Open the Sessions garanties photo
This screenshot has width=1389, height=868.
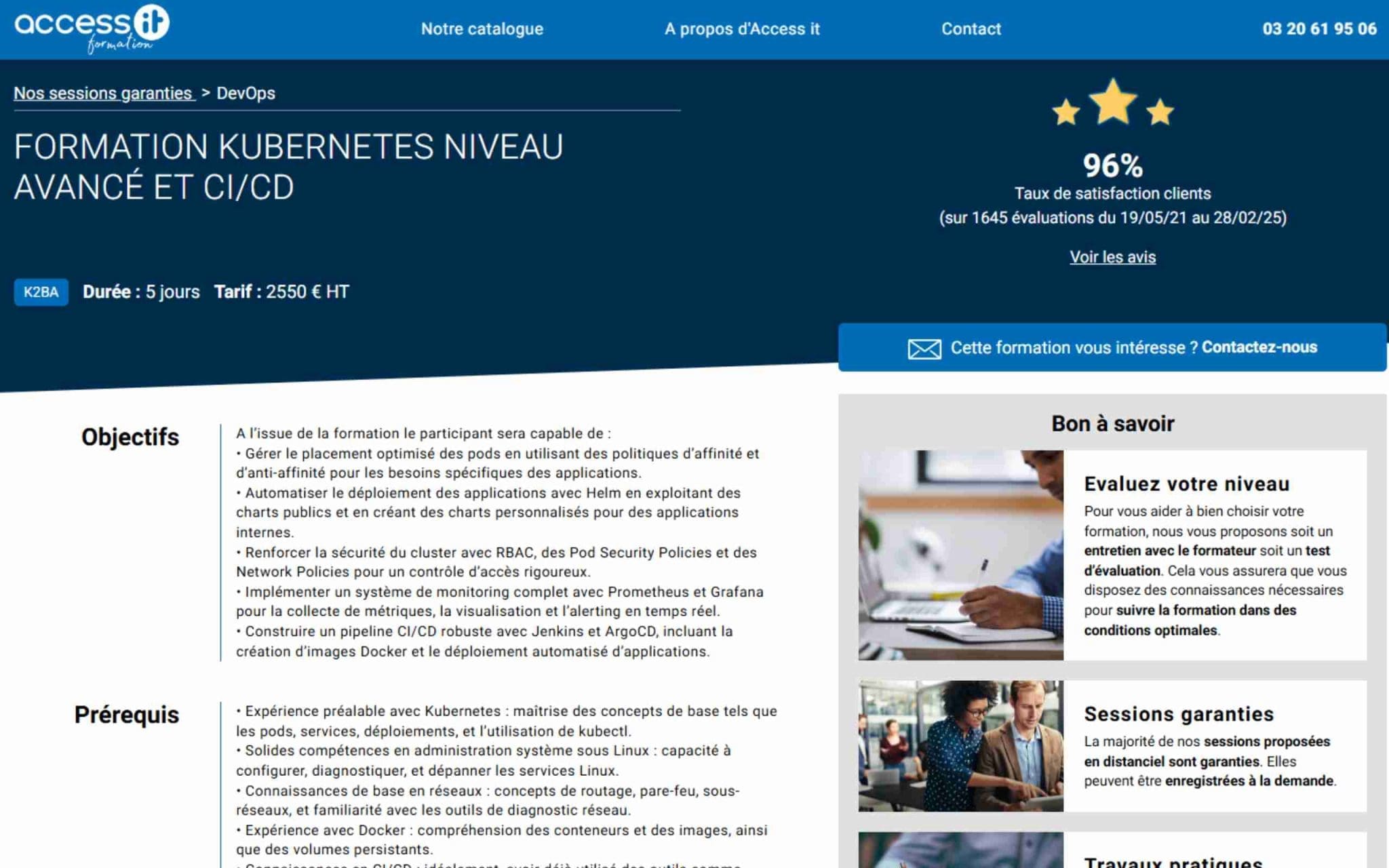coord(960,746)
